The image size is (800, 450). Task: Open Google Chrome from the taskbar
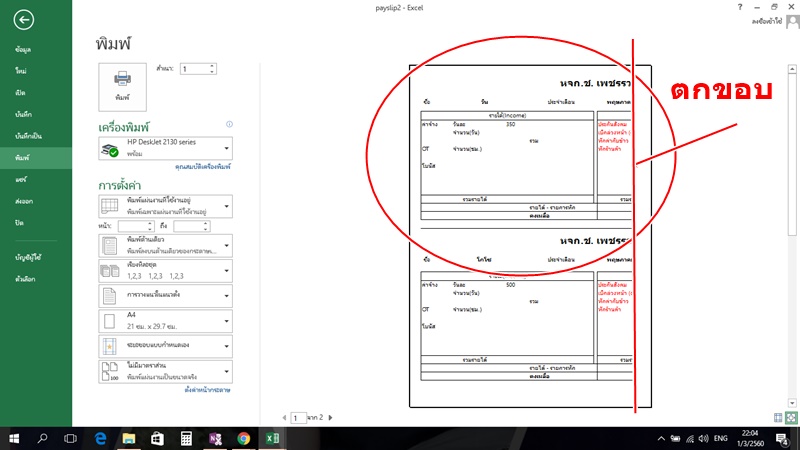(244, 439)
